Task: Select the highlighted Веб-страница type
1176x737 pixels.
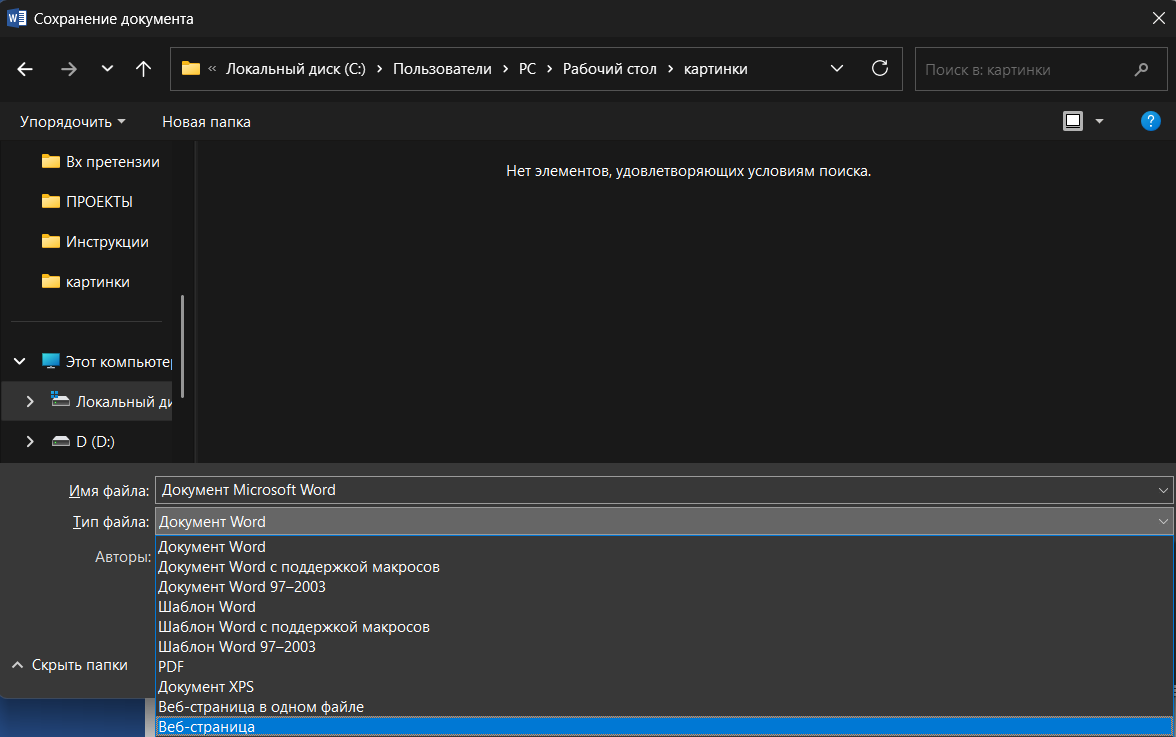Action: (664, 727)
